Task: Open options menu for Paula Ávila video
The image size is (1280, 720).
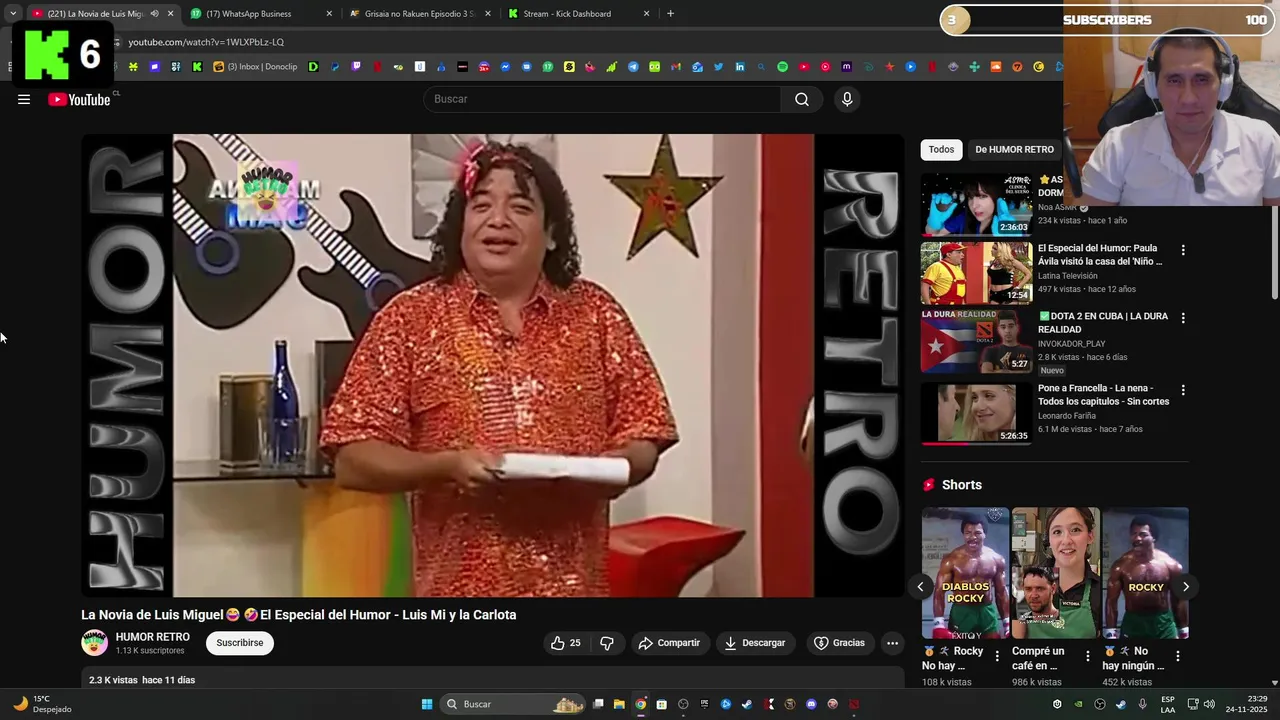Action: tap(1183, 250)
